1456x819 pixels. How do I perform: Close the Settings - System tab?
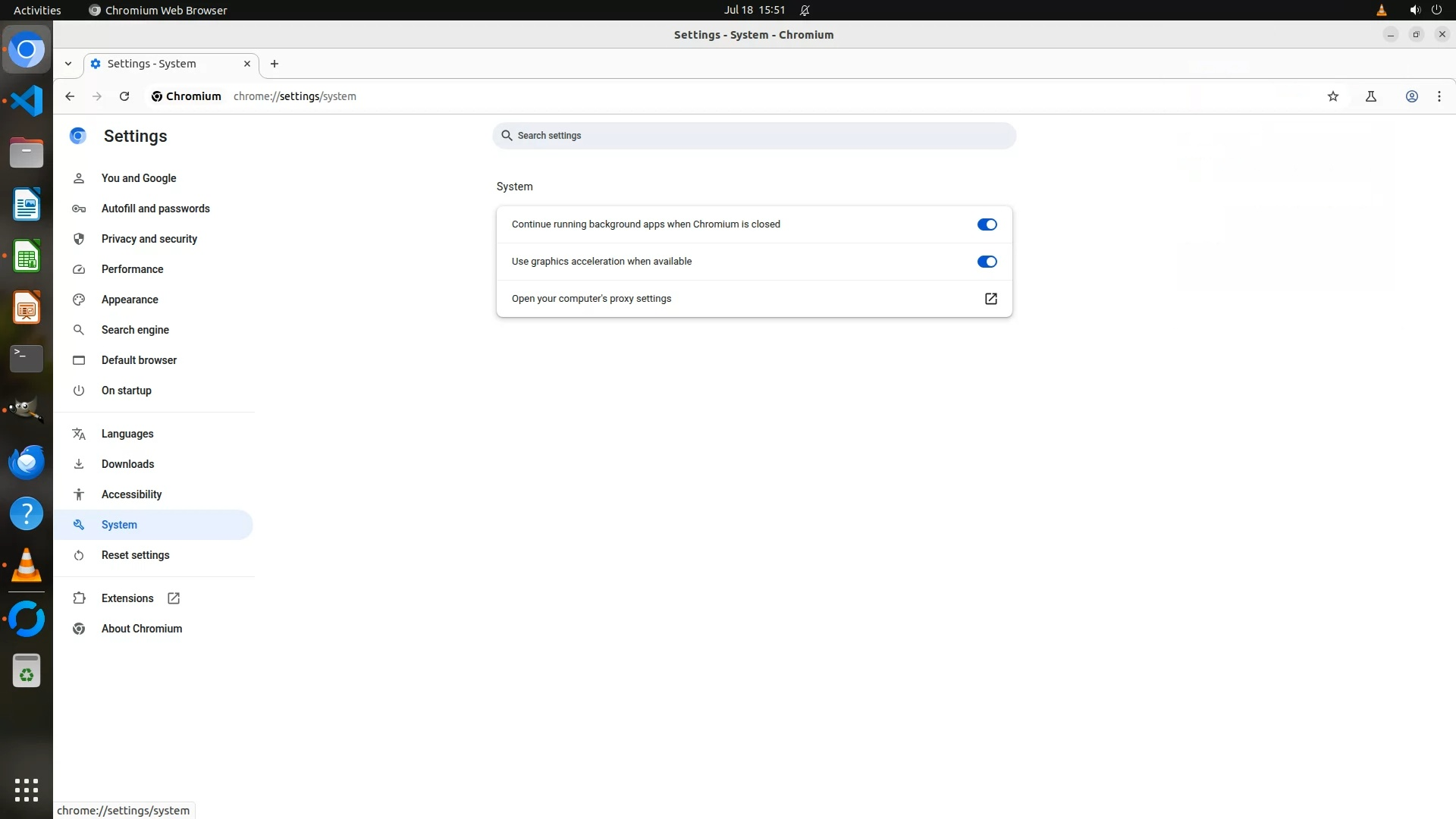point(246,64)
